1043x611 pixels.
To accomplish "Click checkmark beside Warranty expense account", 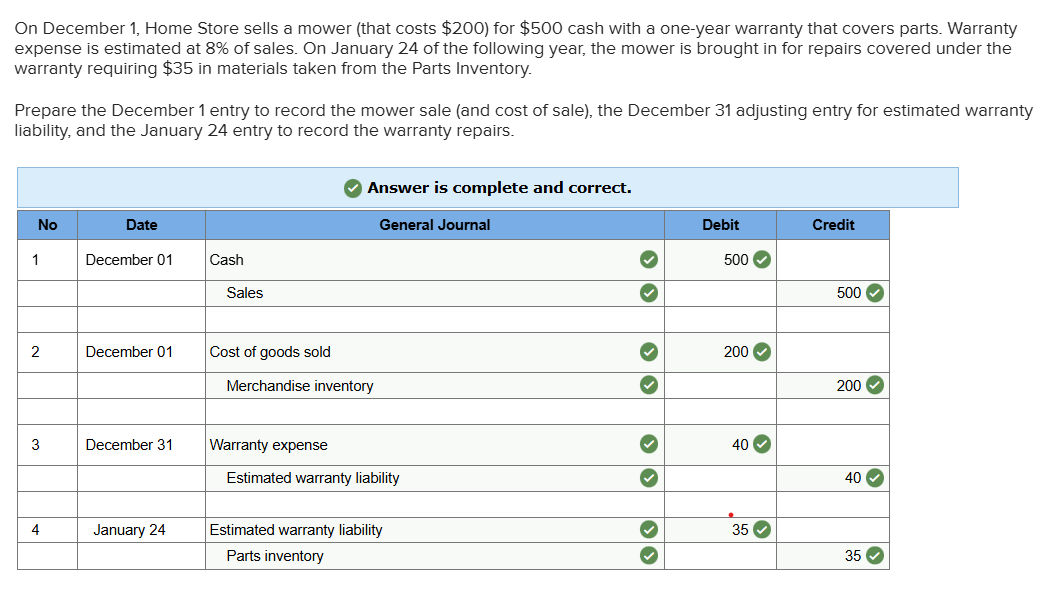I will [x=649, y=444].
